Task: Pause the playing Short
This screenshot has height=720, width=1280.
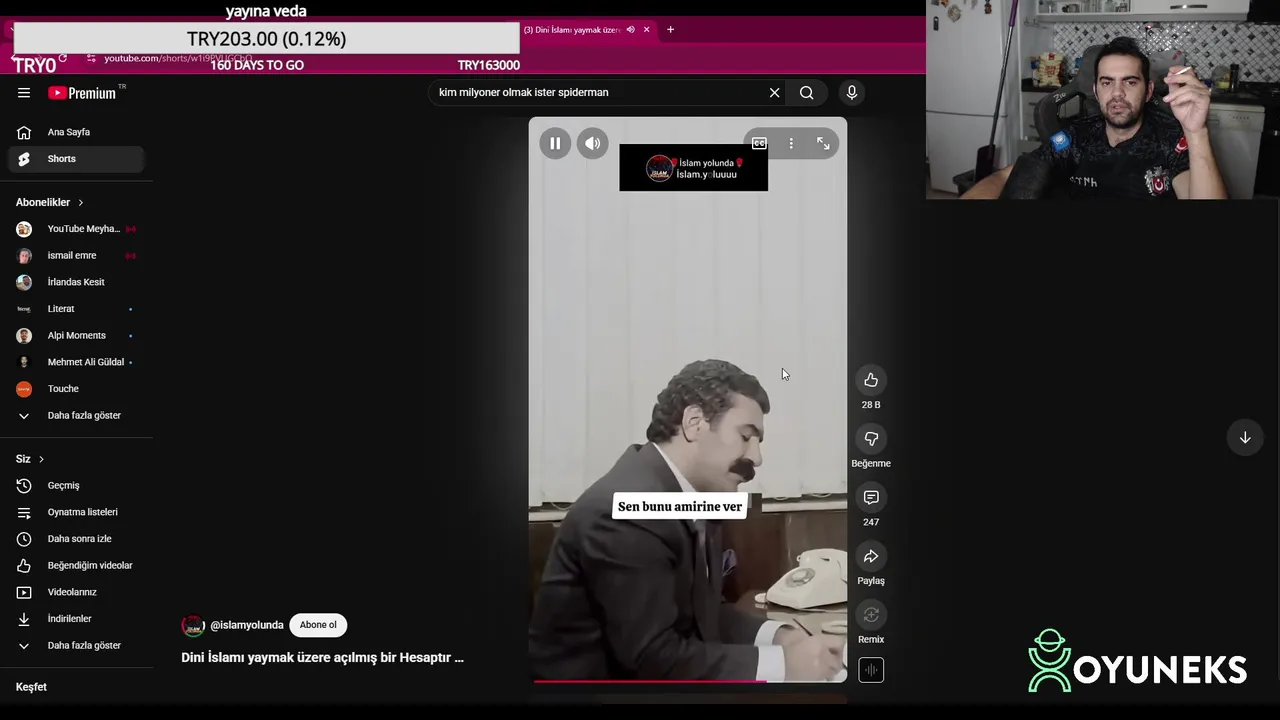Action: coord(555,143)
